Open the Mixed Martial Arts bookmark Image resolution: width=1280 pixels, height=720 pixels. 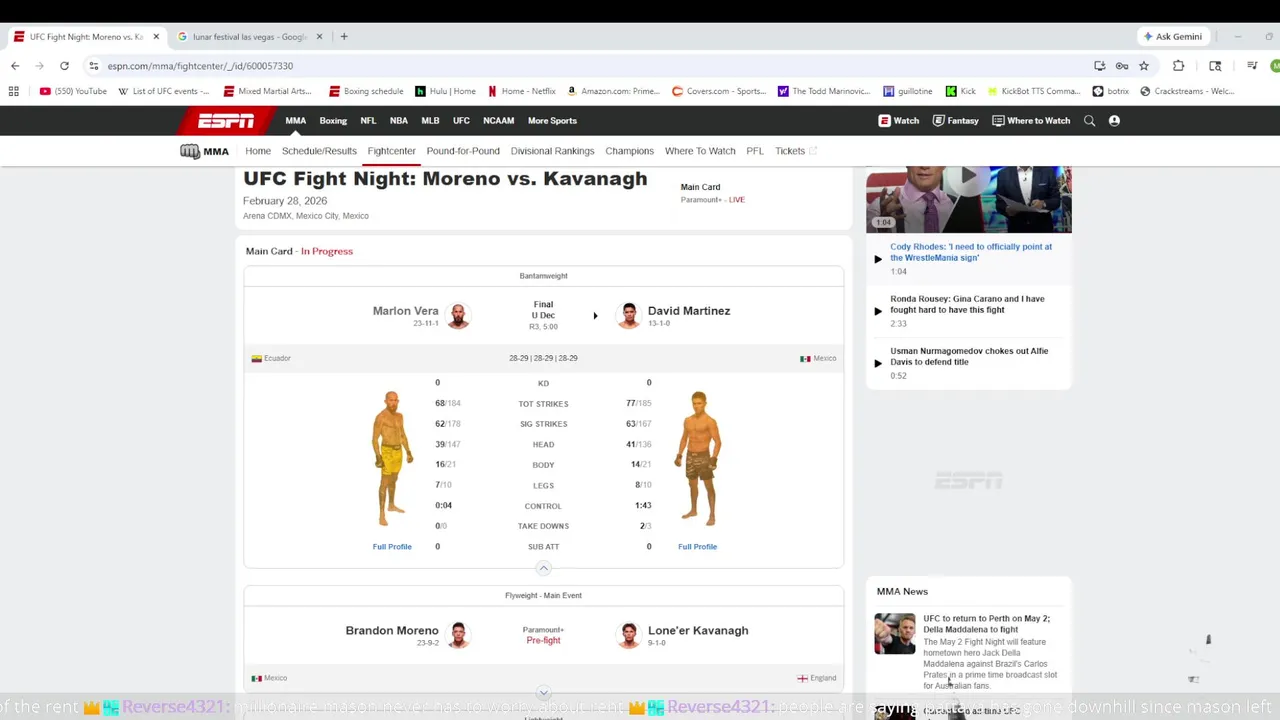click(x=268, y=91)
